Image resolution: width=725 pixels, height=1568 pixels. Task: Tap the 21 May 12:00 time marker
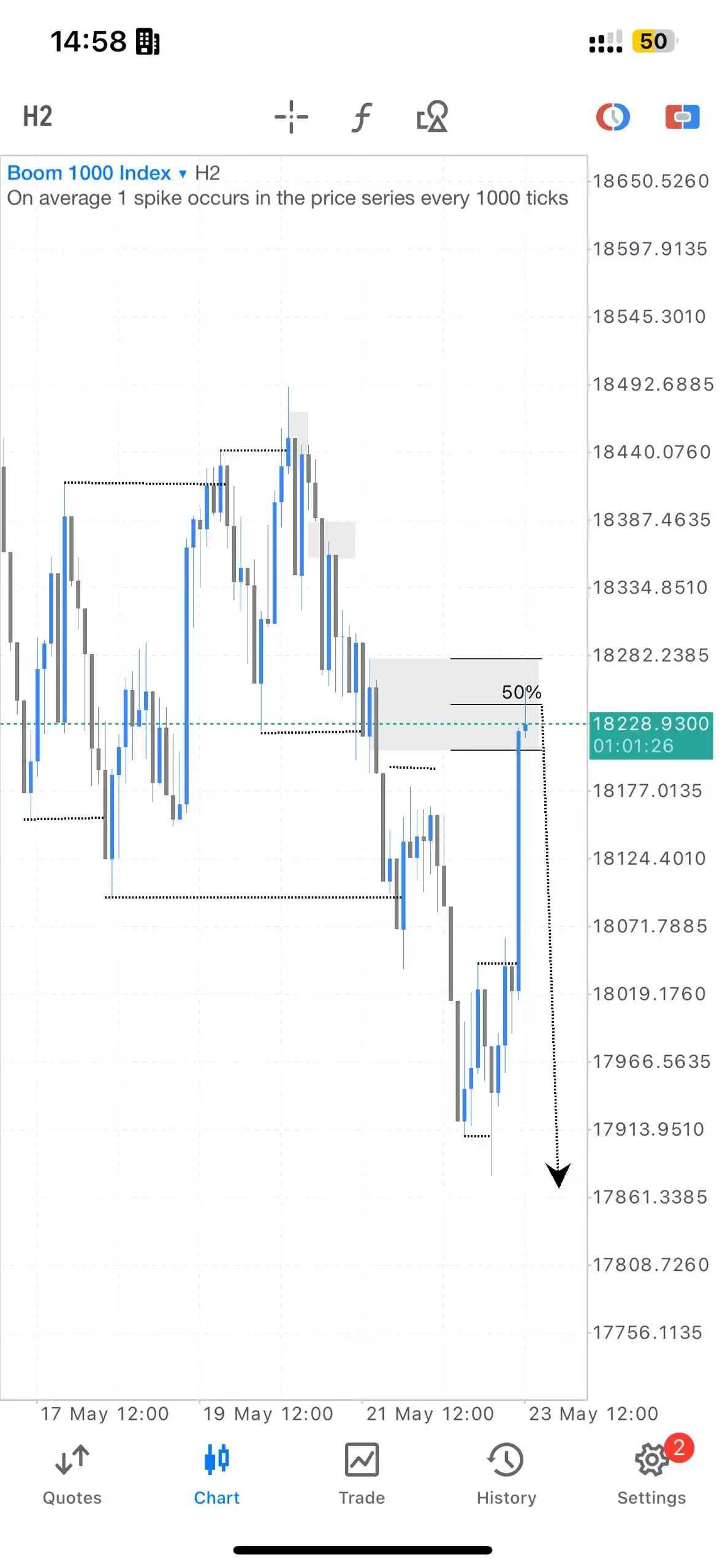coord(430,1414)
